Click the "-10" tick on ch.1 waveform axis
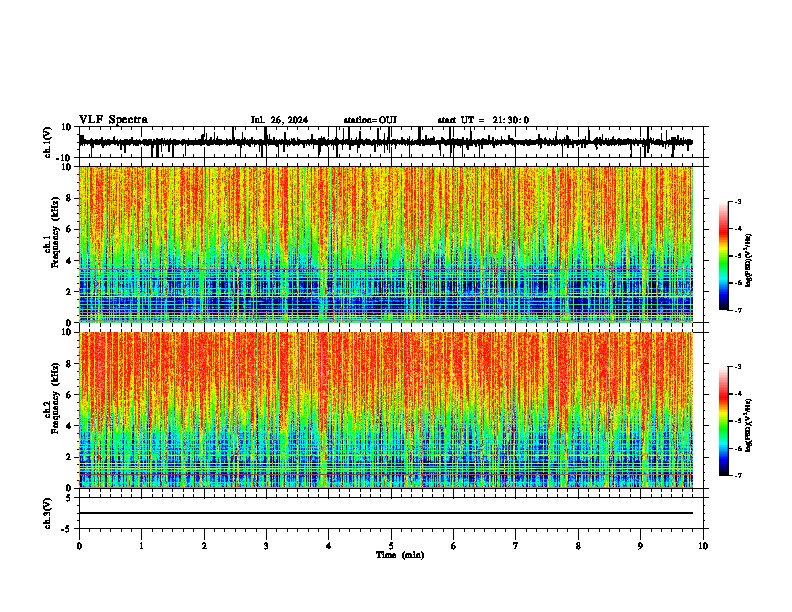The height and width of the screenshot is (612, 792). pos(64,158)
